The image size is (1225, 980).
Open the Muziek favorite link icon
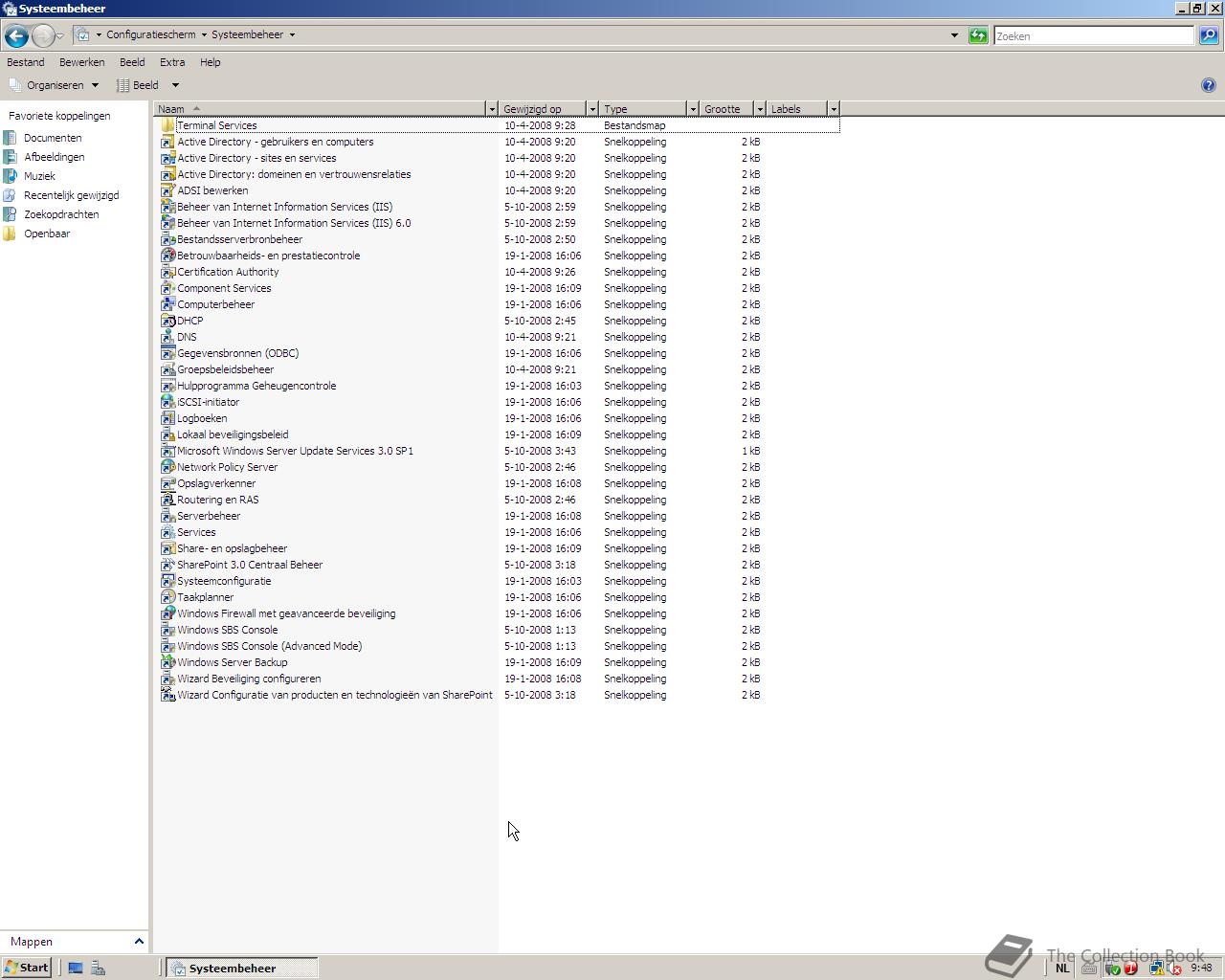[x=10, y=176]
